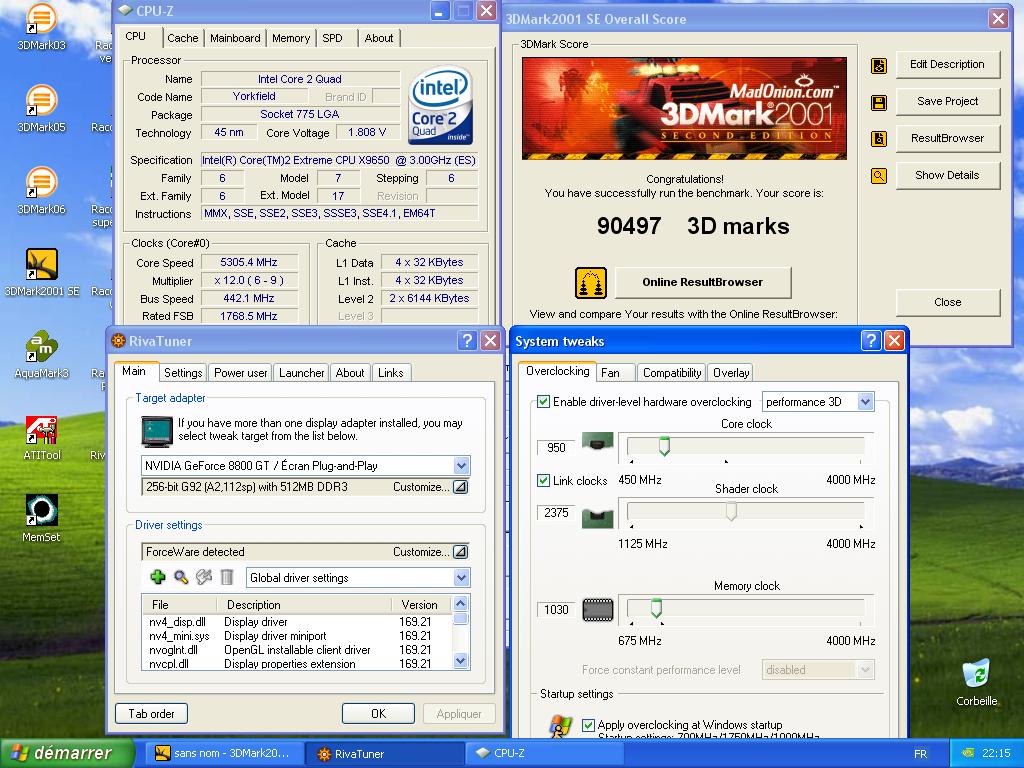The image size is (1024, 768).
Task: Click the monitor icon under Target adapter
Action: 157,430
